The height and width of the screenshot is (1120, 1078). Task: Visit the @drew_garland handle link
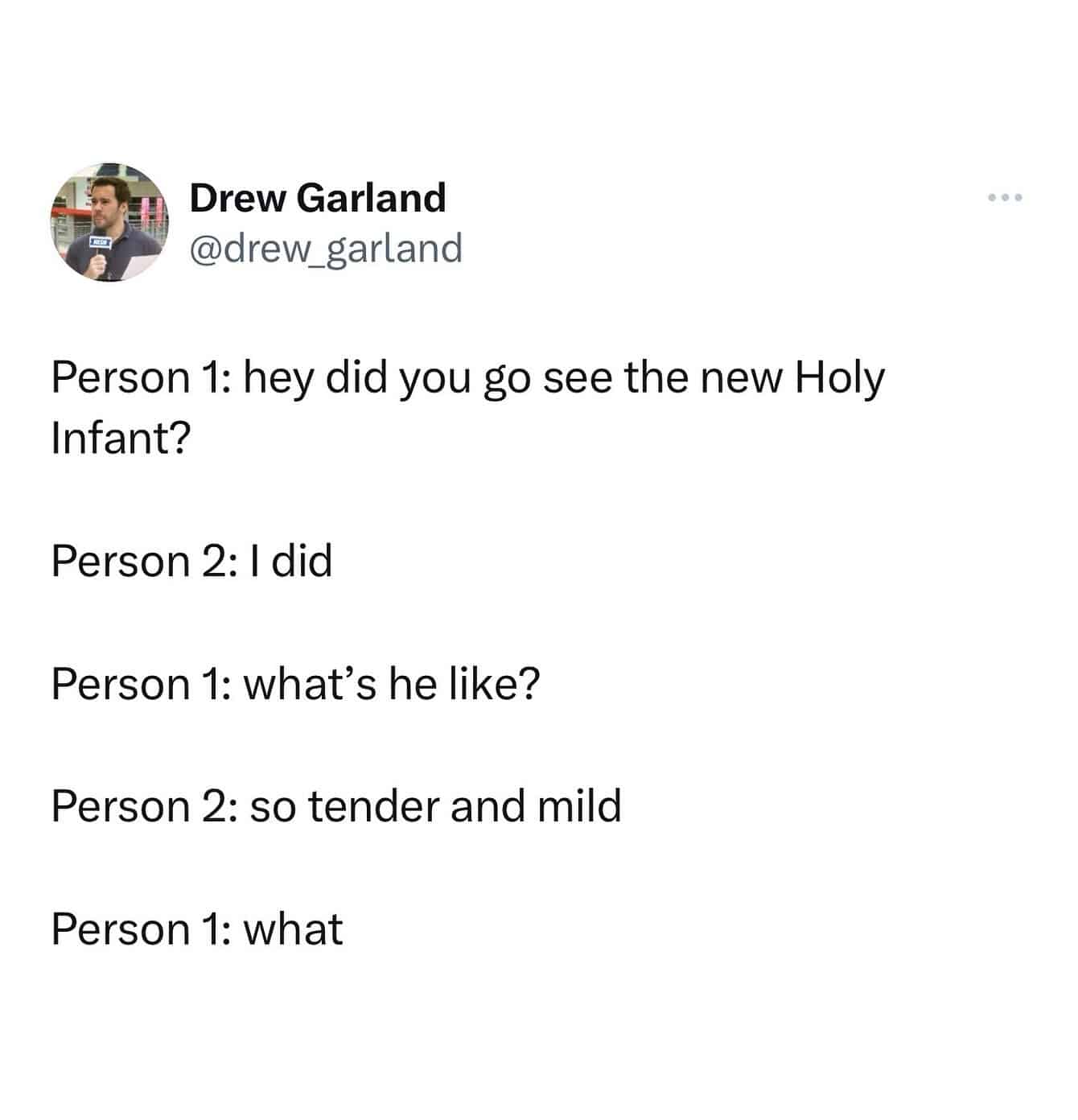click(326, 248)
